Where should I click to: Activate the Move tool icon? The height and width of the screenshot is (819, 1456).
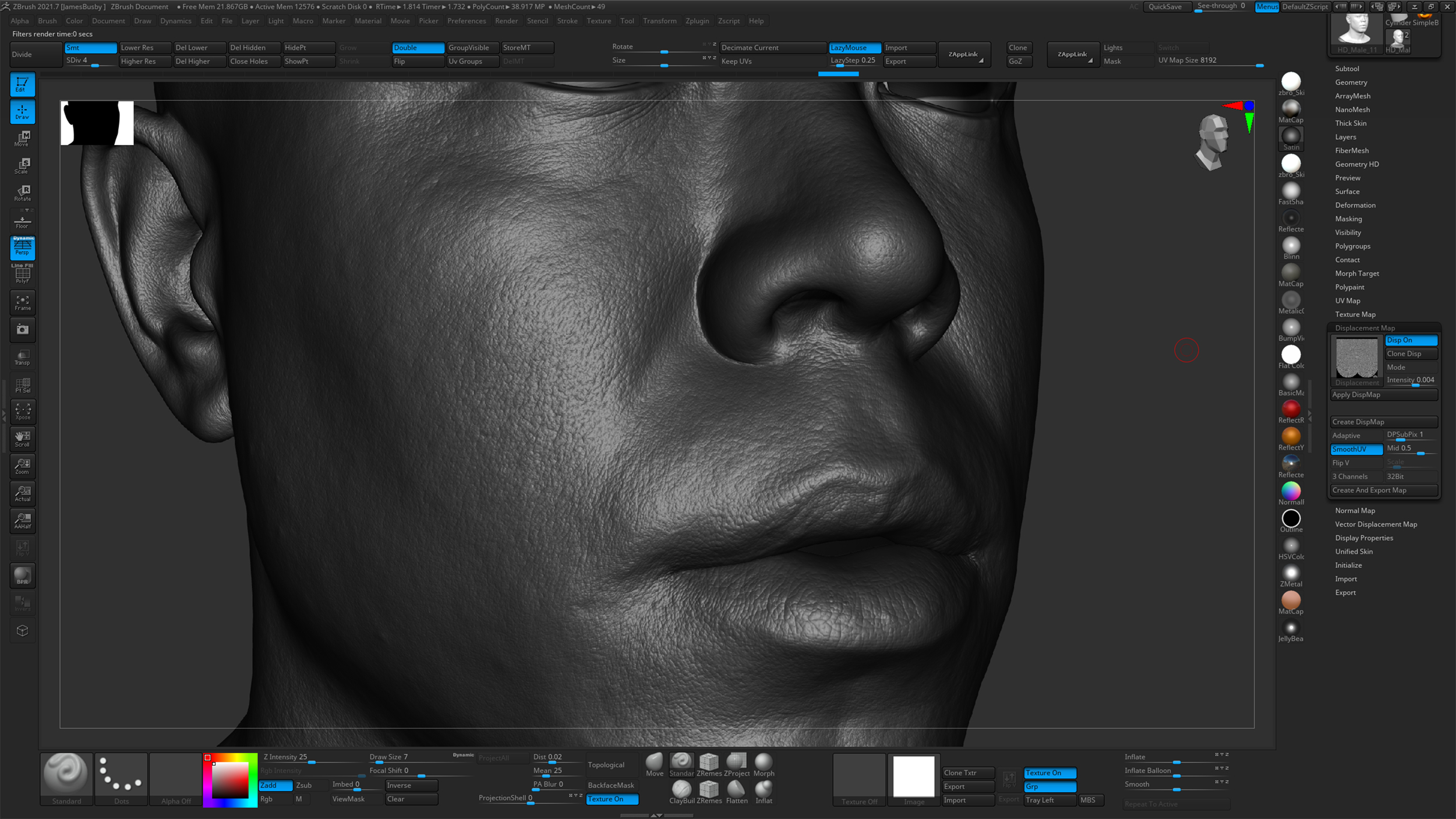(x=22, y=139)
